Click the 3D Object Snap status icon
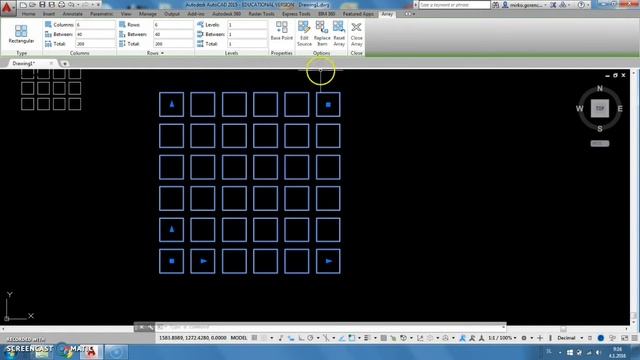Viewport: 640px width, 360px height. (403, 338)
